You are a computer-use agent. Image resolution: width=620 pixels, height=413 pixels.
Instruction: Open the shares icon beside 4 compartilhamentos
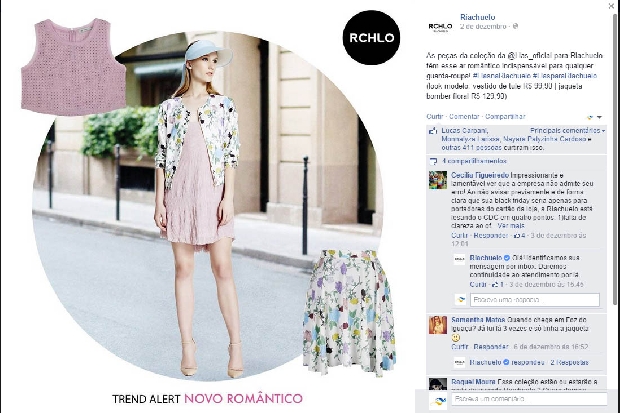433,161
